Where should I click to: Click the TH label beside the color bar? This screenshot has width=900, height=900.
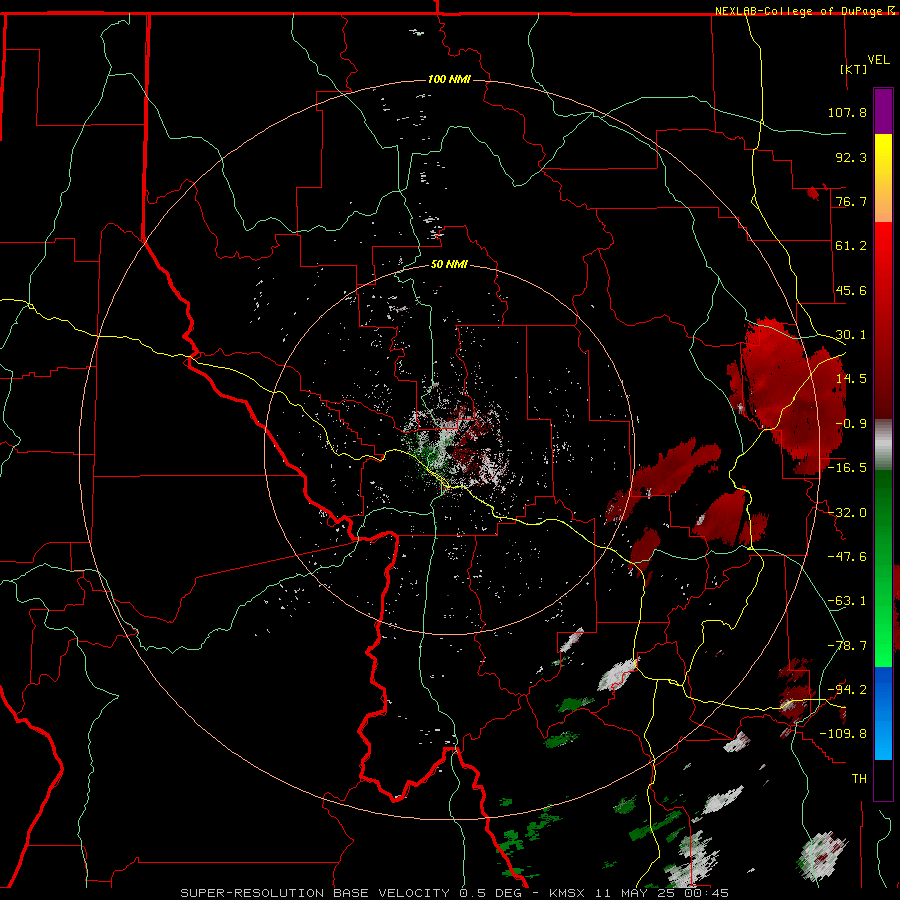859,779
